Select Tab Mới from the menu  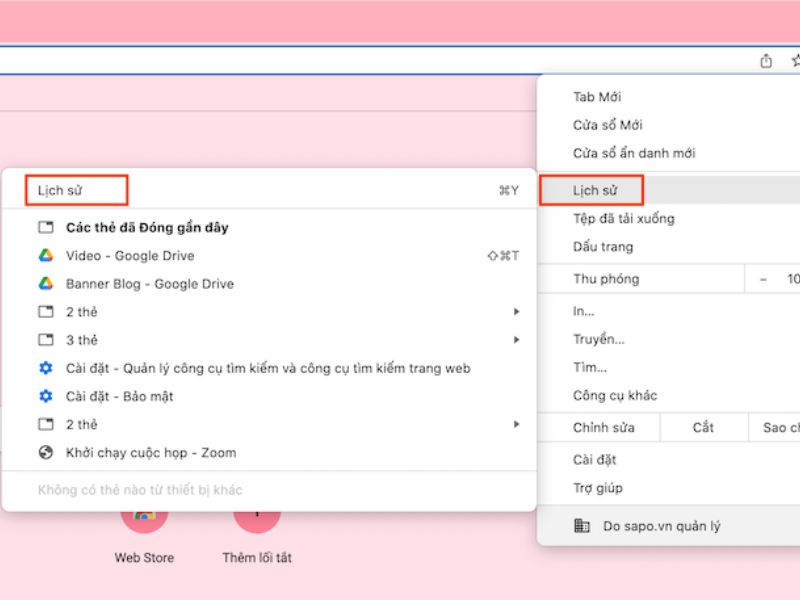(597, 97)
